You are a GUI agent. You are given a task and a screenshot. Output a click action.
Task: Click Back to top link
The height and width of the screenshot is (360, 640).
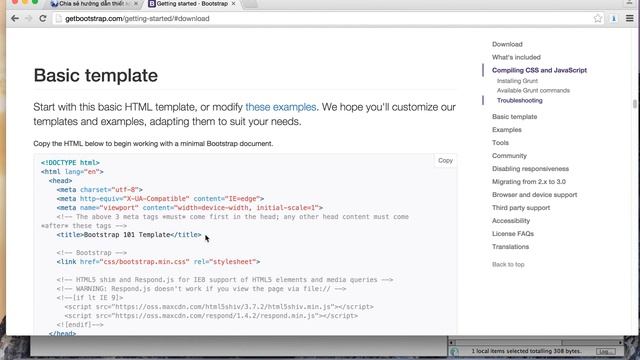coord(508,264)
